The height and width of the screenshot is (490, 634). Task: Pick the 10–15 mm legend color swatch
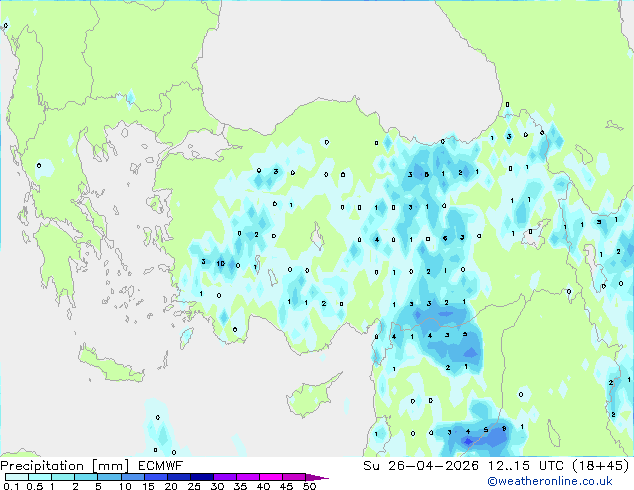[132, 477]
